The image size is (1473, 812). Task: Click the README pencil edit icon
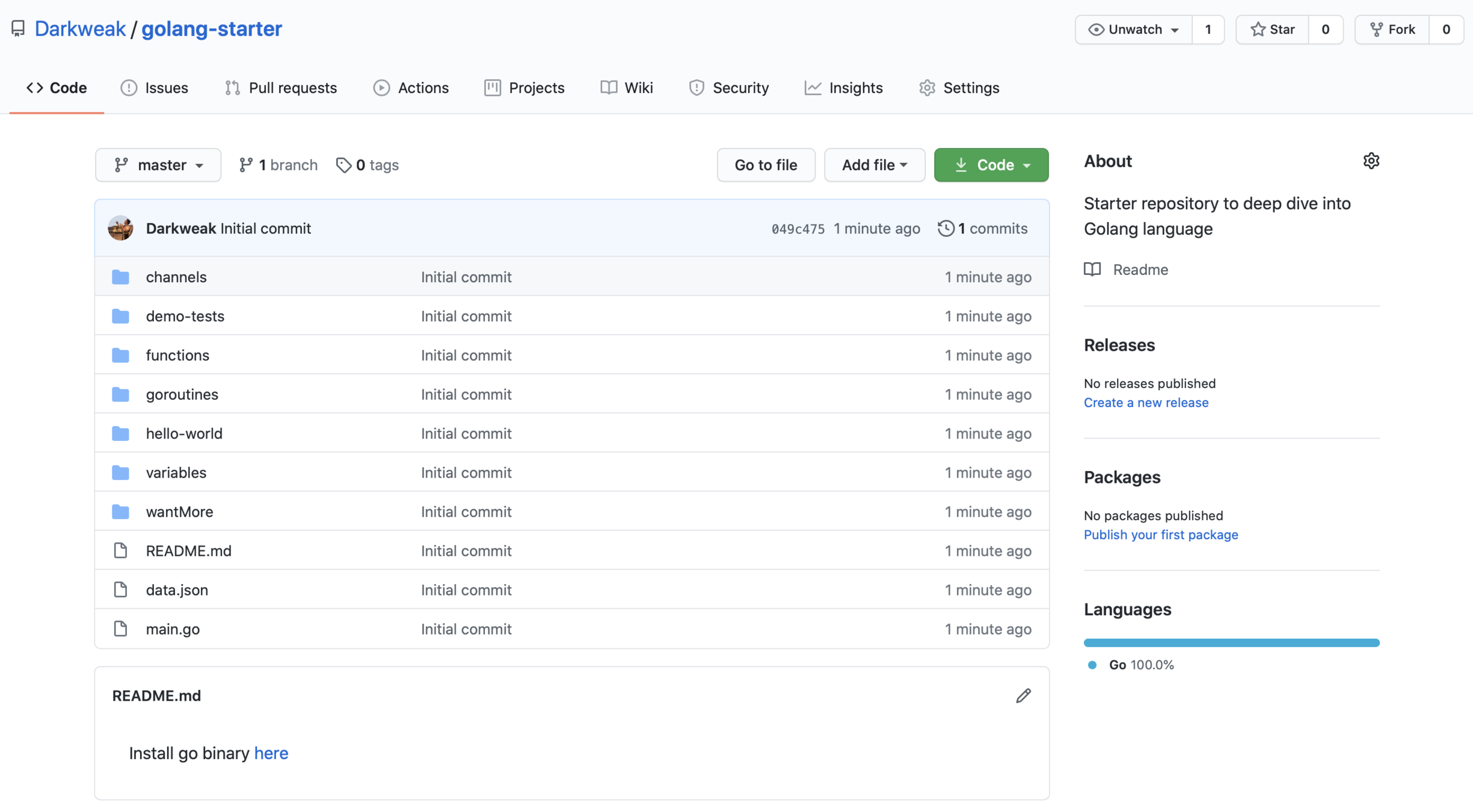1023,696
